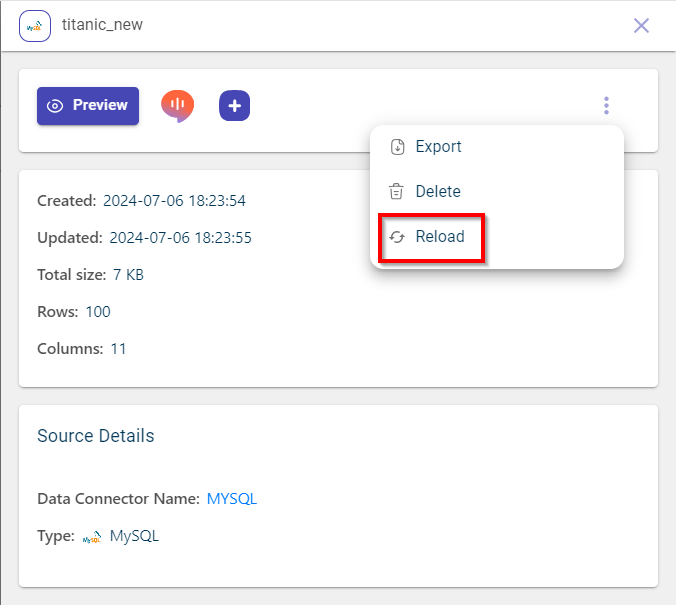Open the orange voice chat assistant icon

(x=177, y=105)
